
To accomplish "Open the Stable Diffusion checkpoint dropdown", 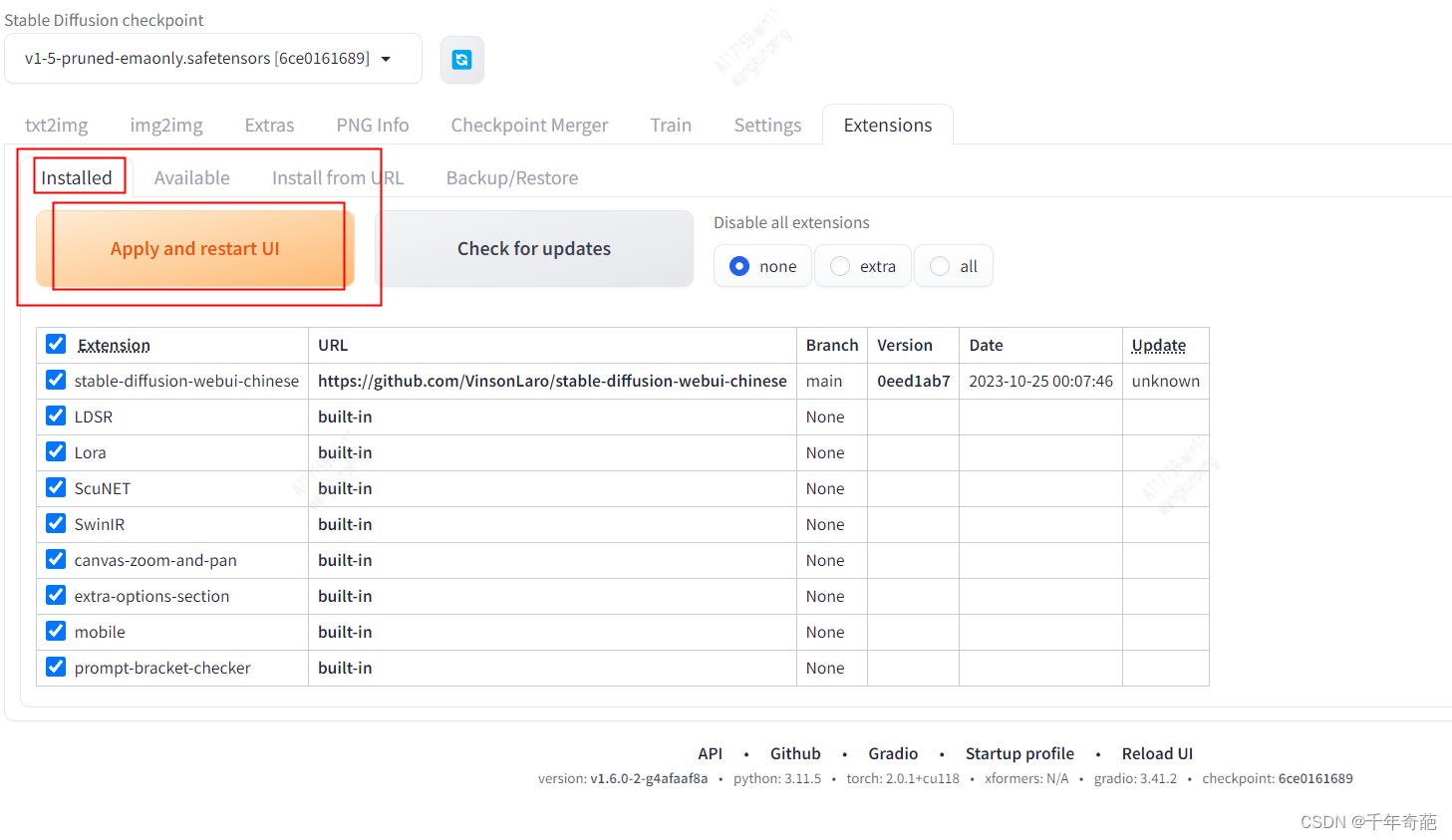I will click(x=213, y=59).
